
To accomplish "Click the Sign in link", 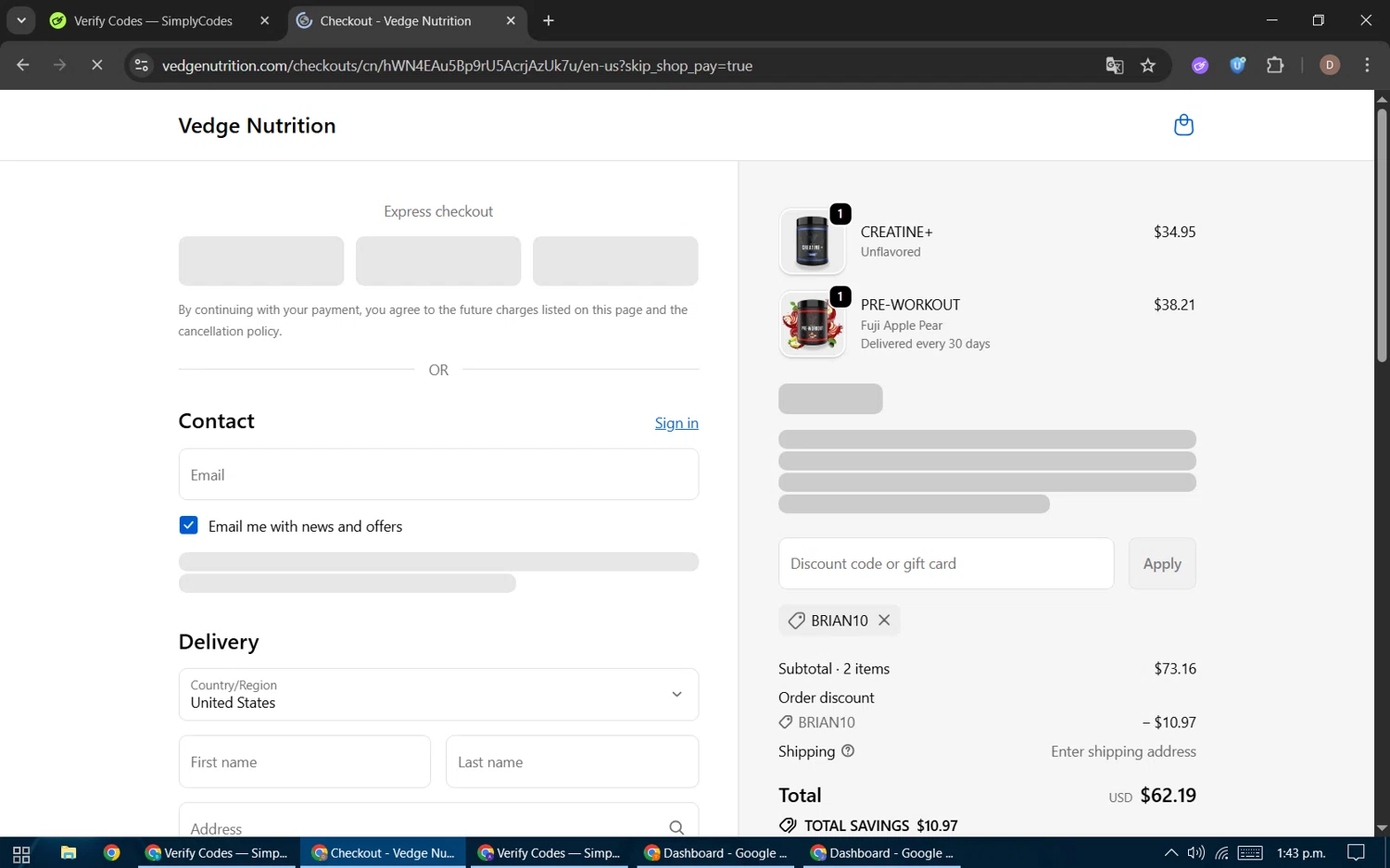I will [676, 422].
